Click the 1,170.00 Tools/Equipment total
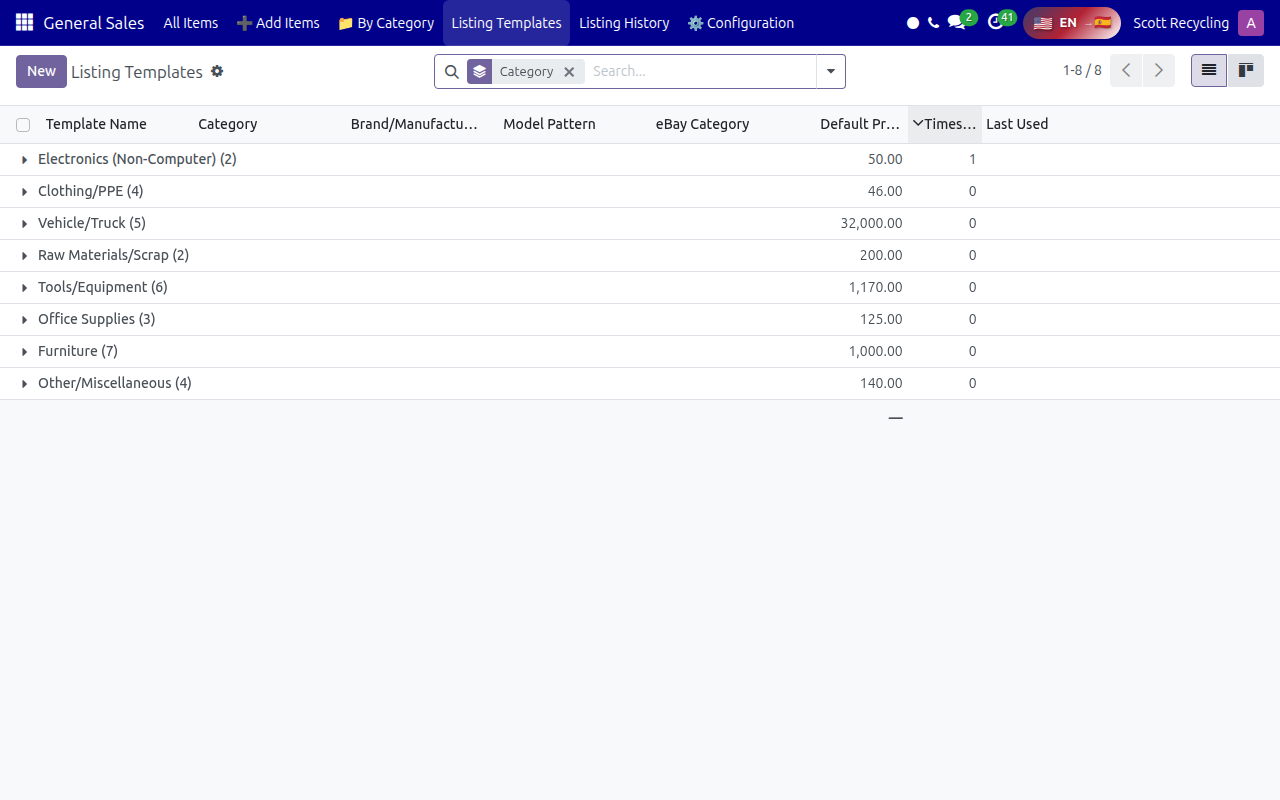This screenshot has width=1280, height=800. [875, 287]
